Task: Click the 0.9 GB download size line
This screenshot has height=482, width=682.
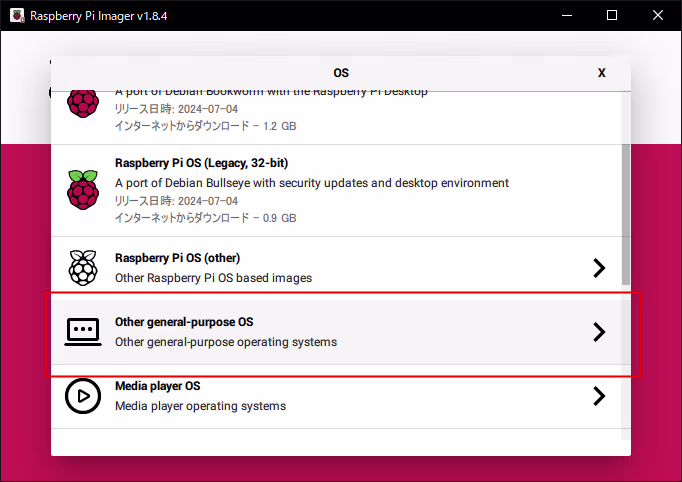Action: tap(205, 218)
